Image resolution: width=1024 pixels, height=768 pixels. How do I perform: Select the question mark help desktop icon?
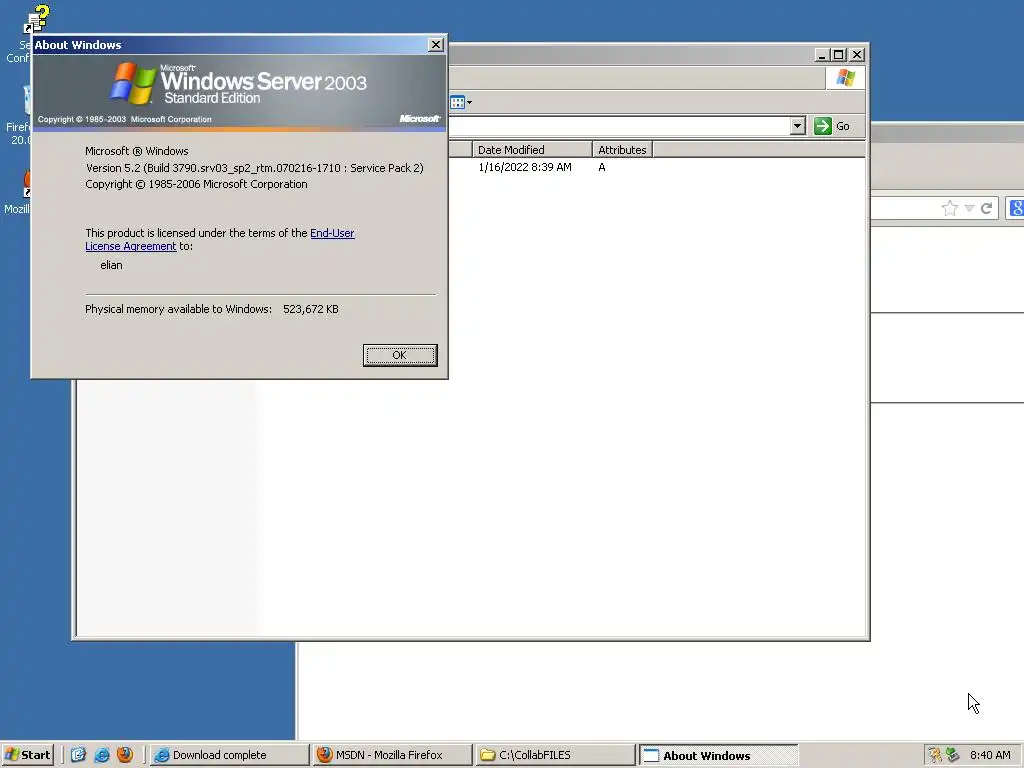click(x=37, y=18)
